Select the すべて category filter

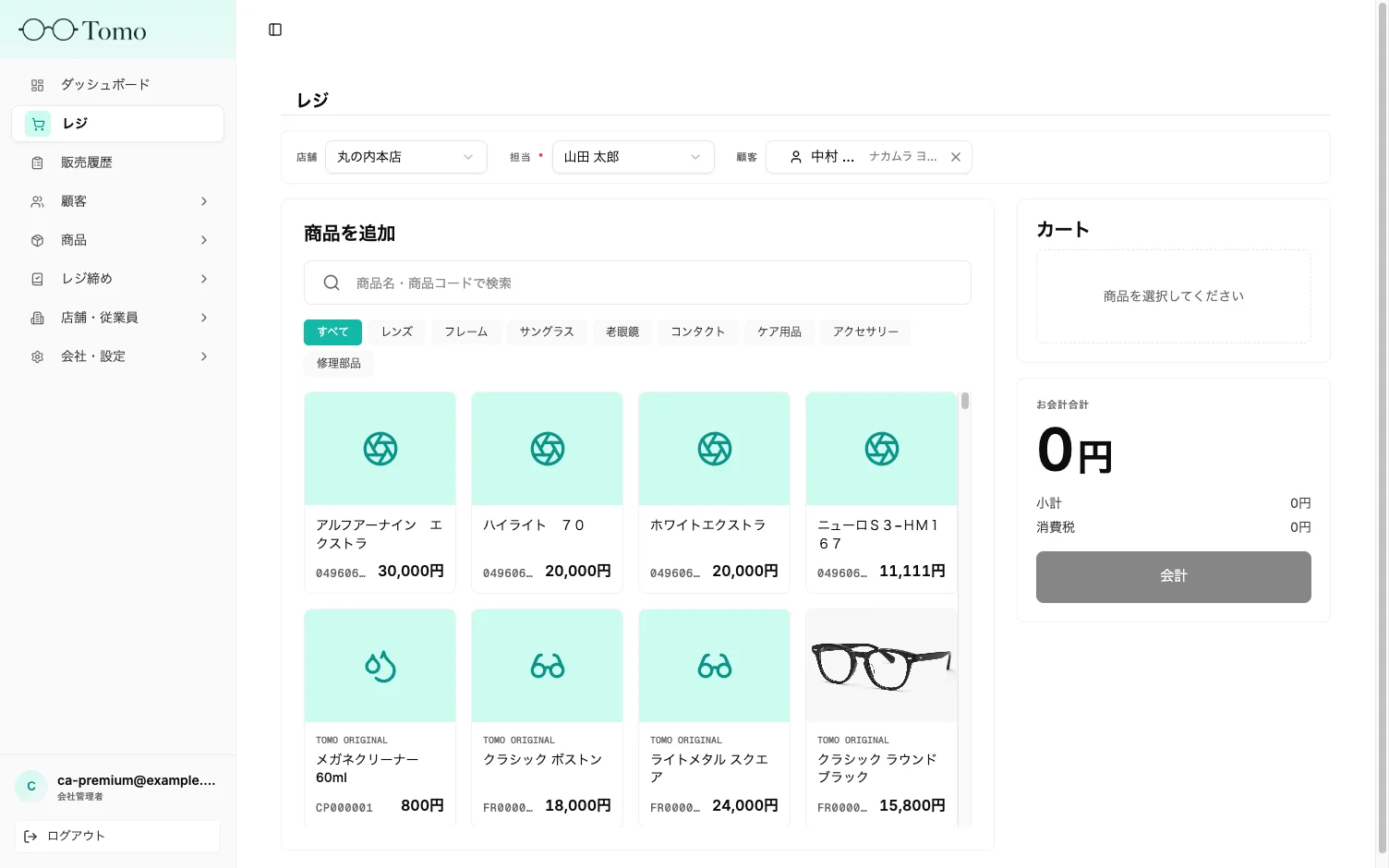click(x=332, y=332)
